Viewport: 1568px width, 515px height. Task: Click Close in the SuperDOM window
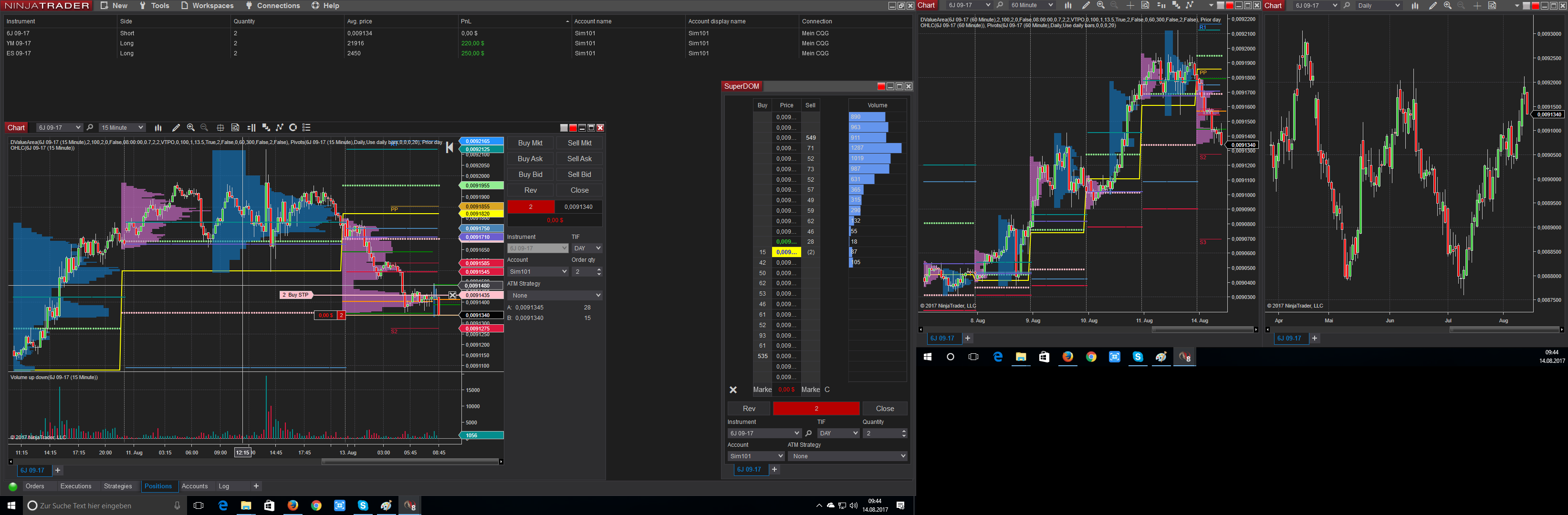[885, 409]
